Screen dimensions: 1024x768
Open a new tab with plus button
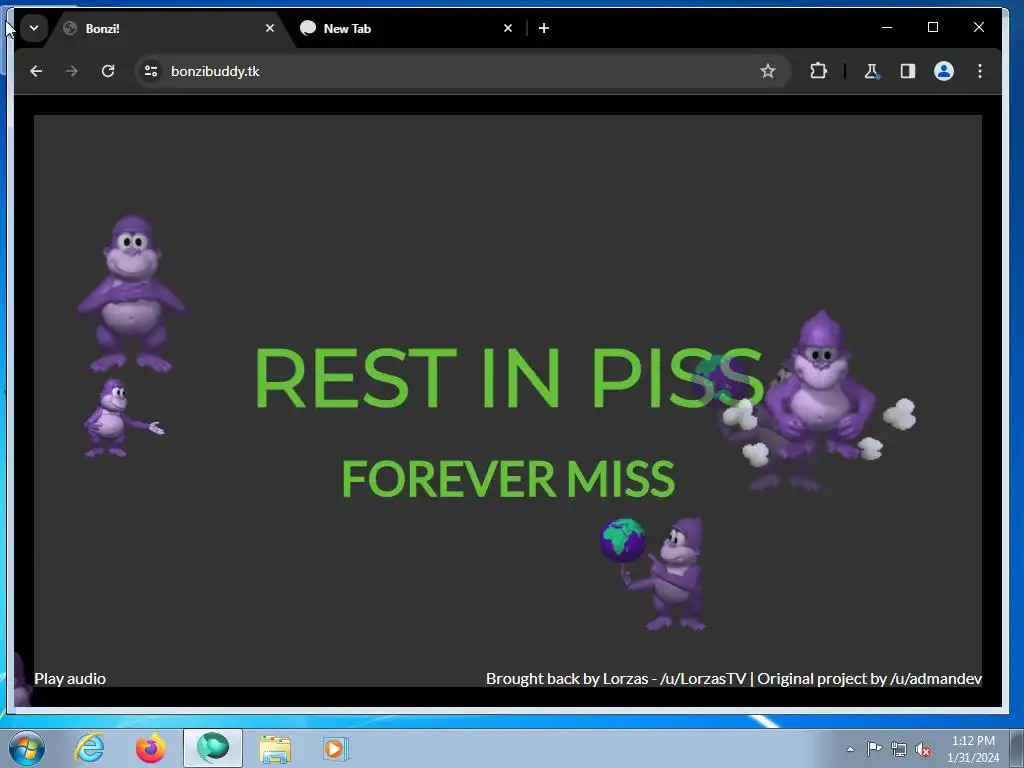[x=544, y=28]
